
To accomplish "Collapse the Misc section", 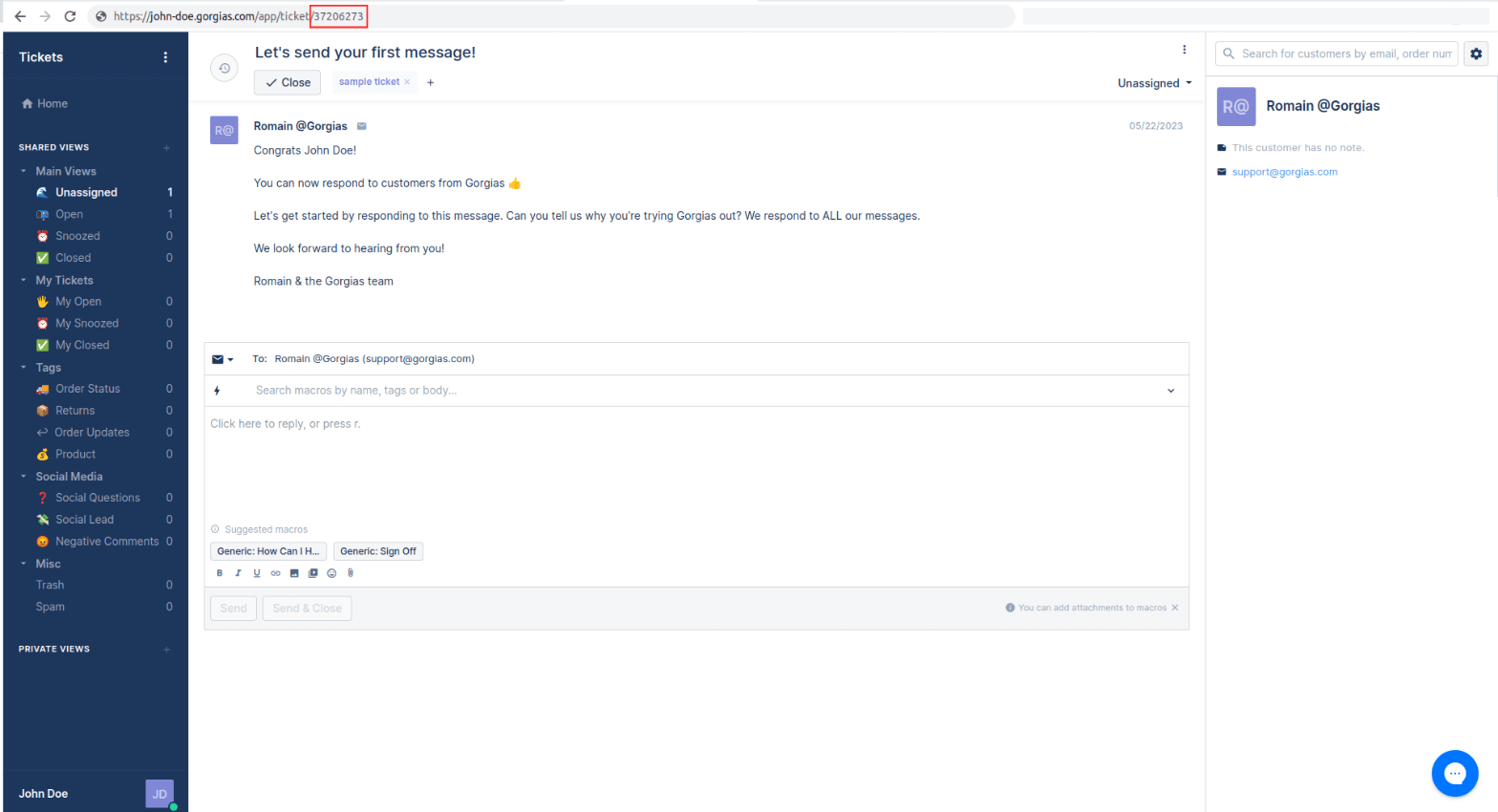I will [x=24, y=564].
